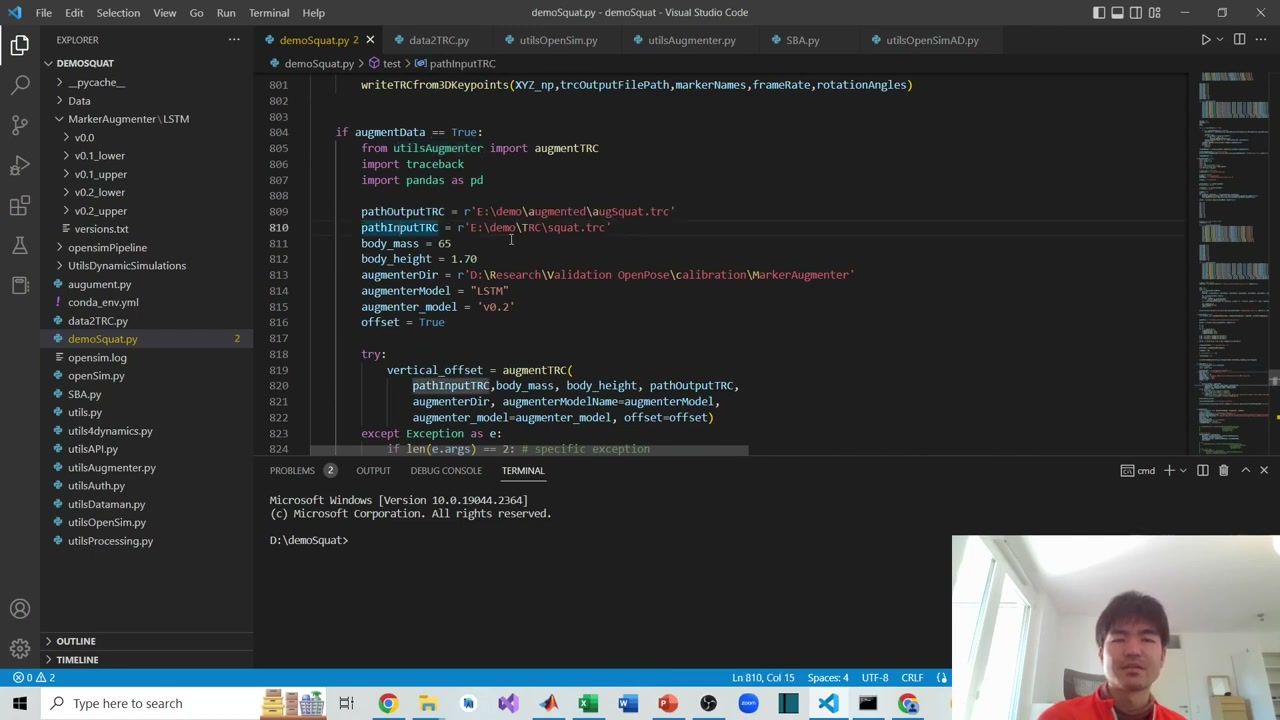This screenshot has height=720, width=1280.
Task: Change line ending via CRLF item
Action: 912,678
